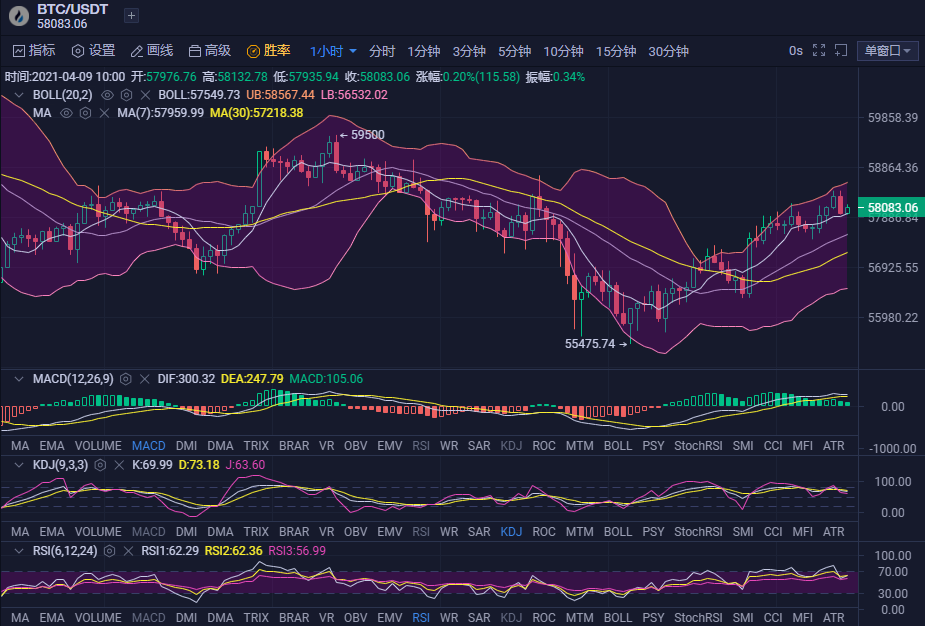Click the pop-out window icon

coord(841,51)
